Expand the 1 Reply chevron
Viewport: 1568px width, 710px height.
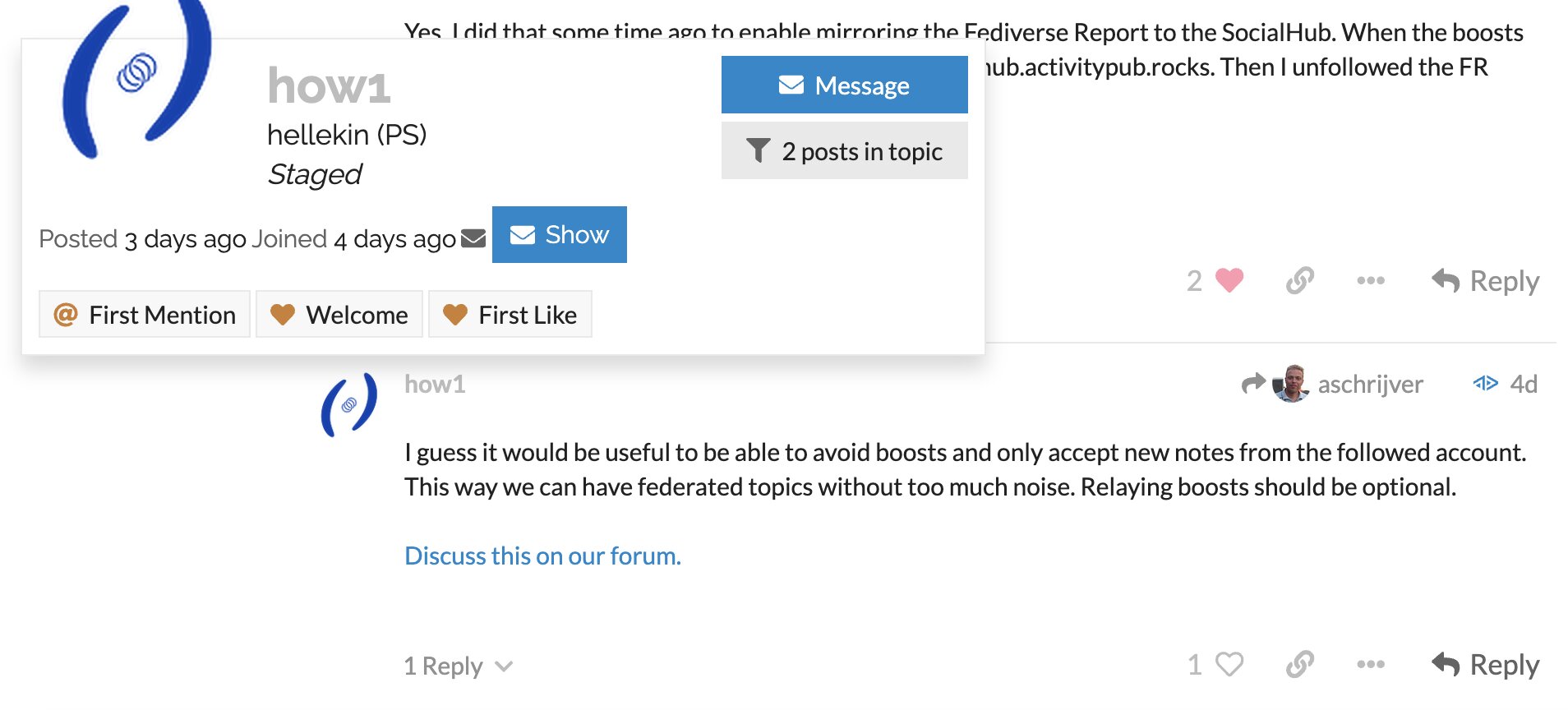[x=505, y=666]
